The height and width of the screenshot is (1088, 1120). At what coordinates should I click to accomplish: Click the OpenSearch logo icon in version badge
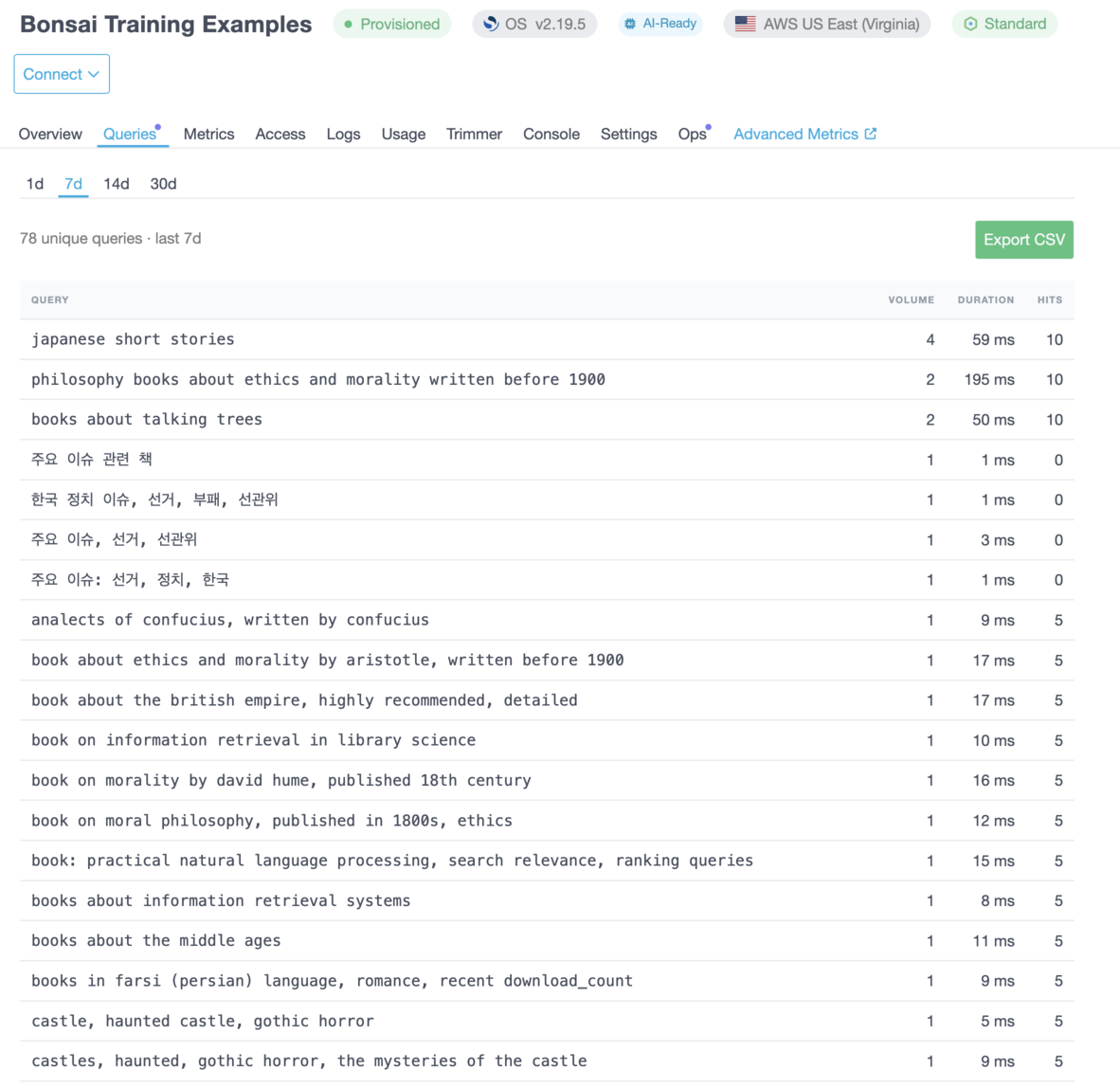coord(491,24)
